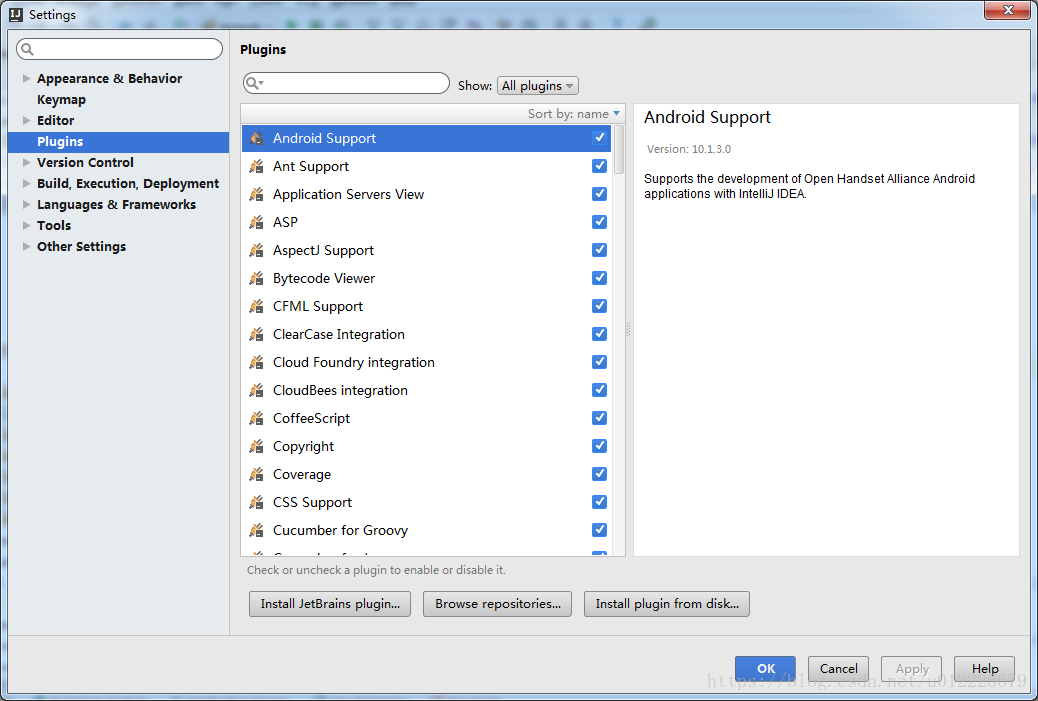Viewport: 1038px width, 701px height.
Task: Uncheck the Coverage plugin
Action: [x=599, y=474]
